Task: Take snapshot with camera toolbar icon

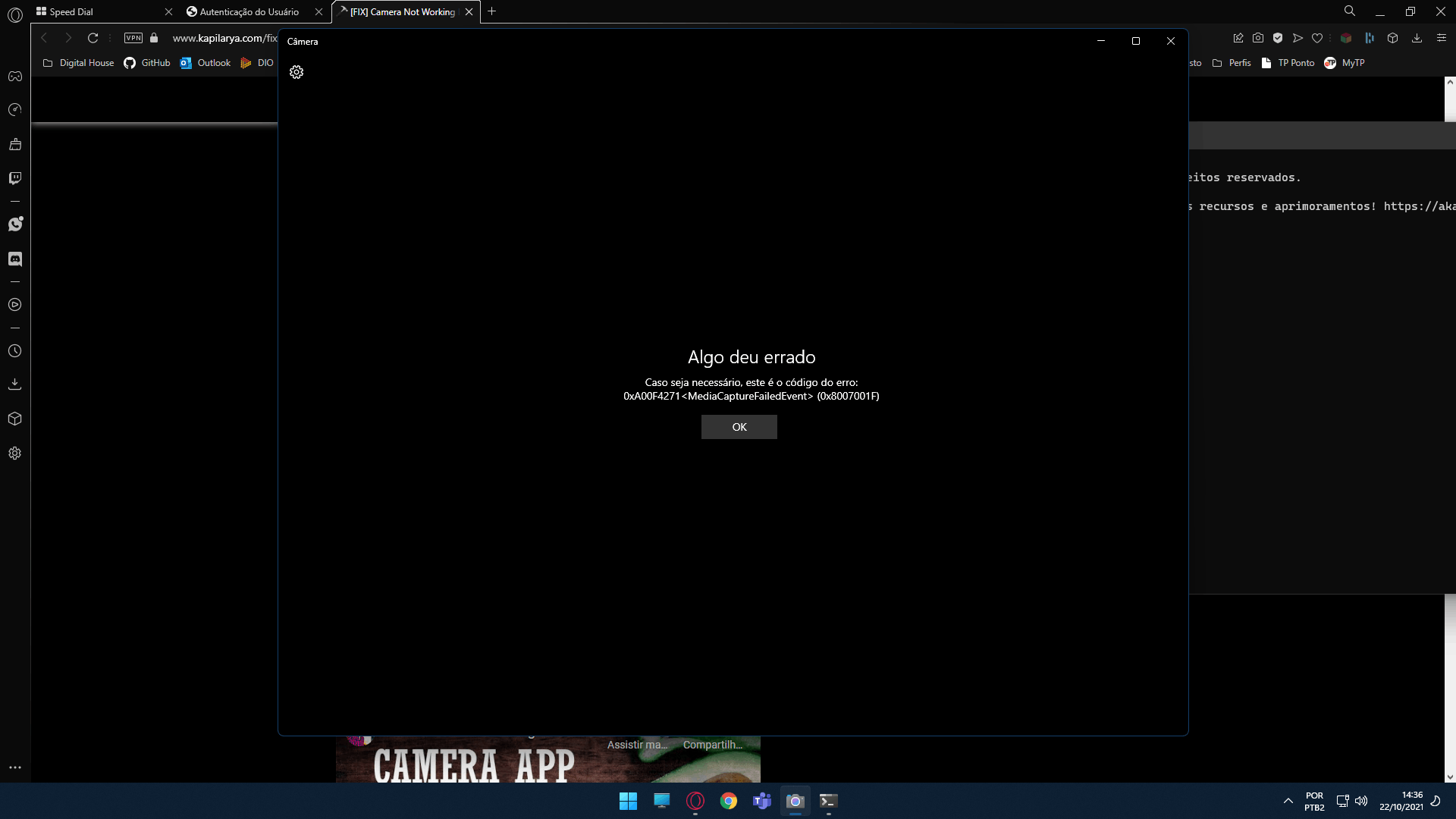Action: 1258,38
